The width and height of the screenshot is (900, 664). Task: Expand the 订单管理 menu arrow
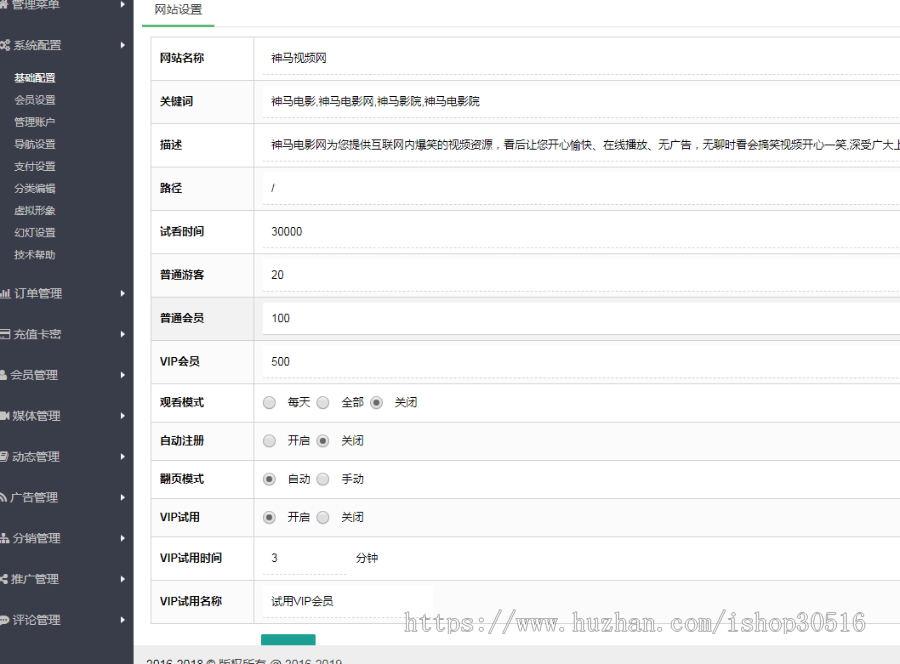pos(122,294)
